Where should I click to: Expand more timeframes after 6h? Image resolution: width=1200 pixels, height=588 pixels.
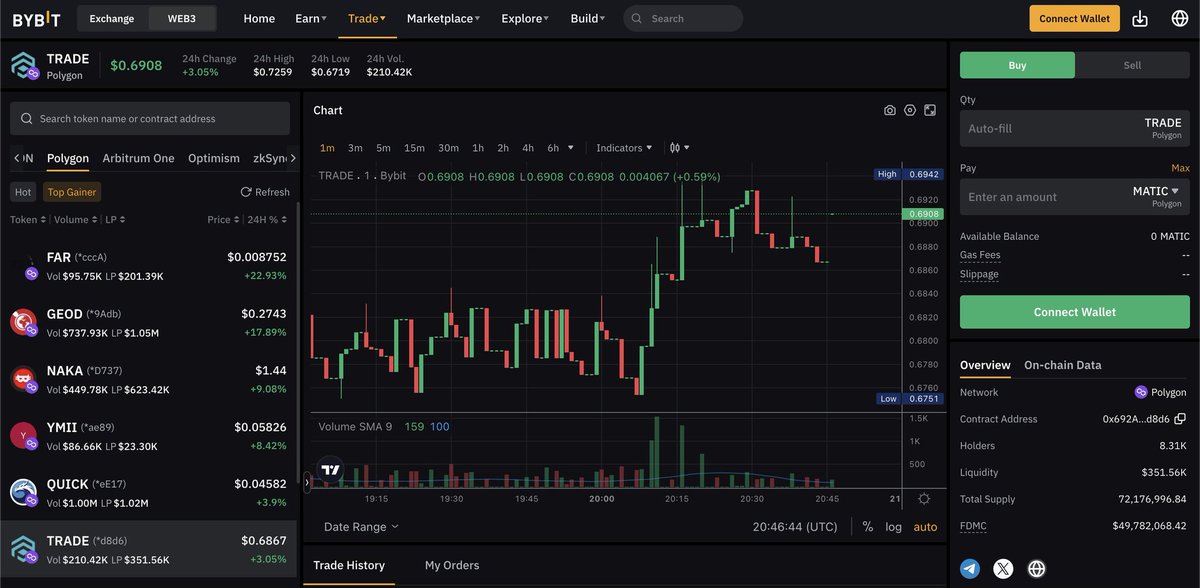pyautogui.click(x=570, y=148)
